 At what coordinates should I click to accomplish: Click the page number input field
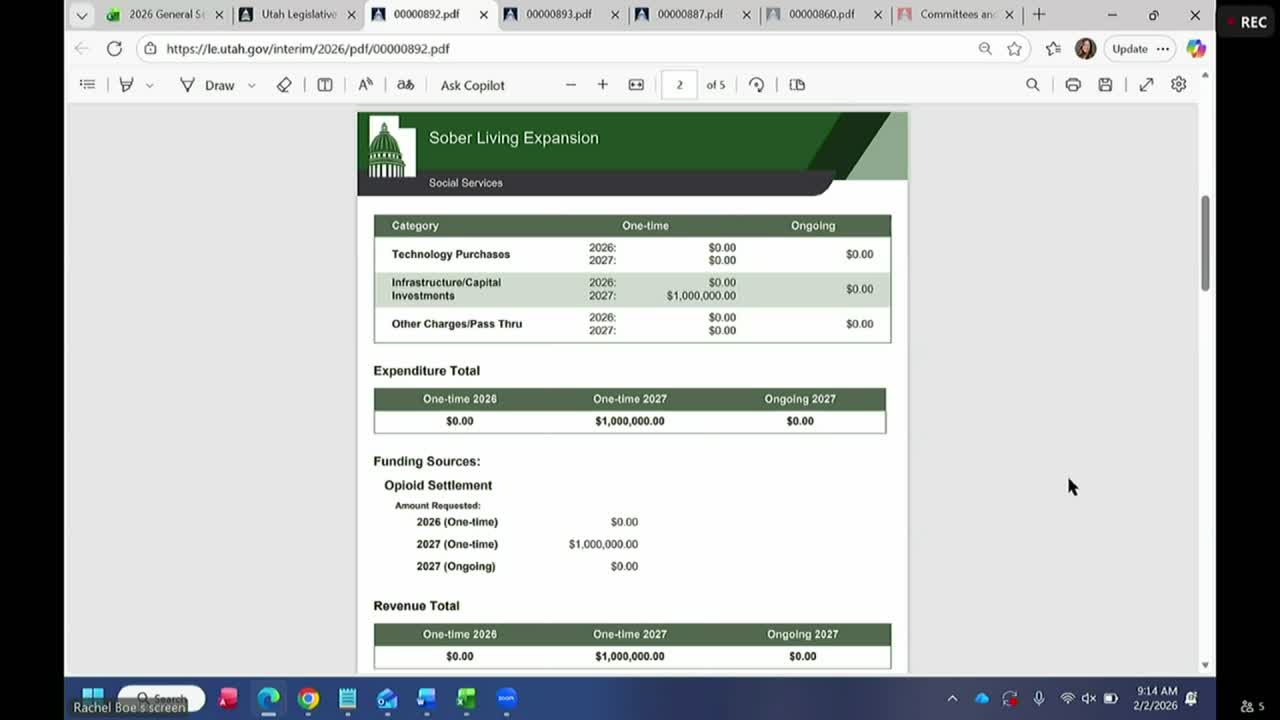pos(679,85)
